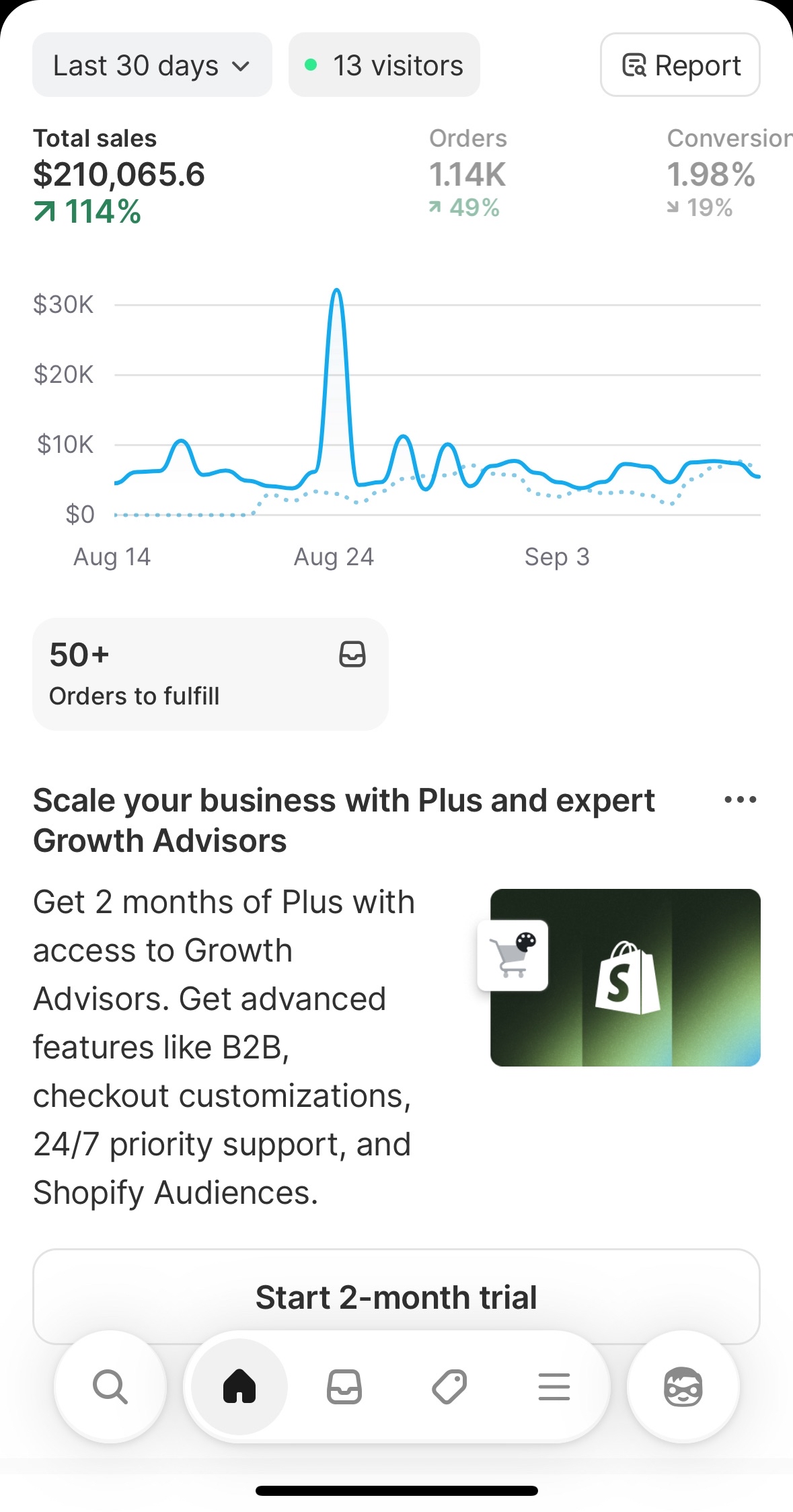This screenshot has height=1512, width=793.
Task: Tap the Home icon in navigation bar
Action: pyautogui.click(x=239, y=1386)
